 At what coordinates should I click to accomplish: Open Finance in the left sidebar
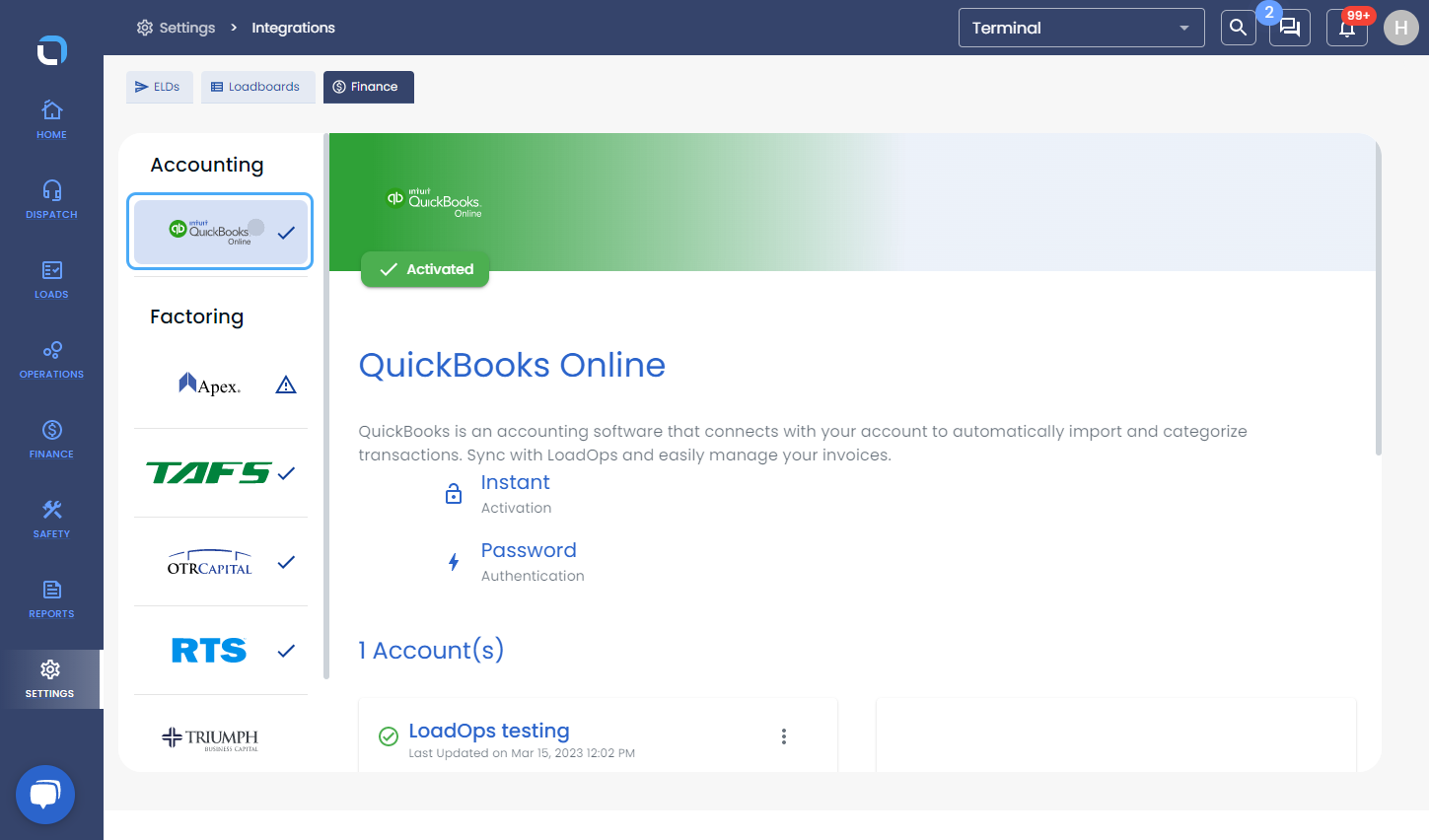click(51, 439)
